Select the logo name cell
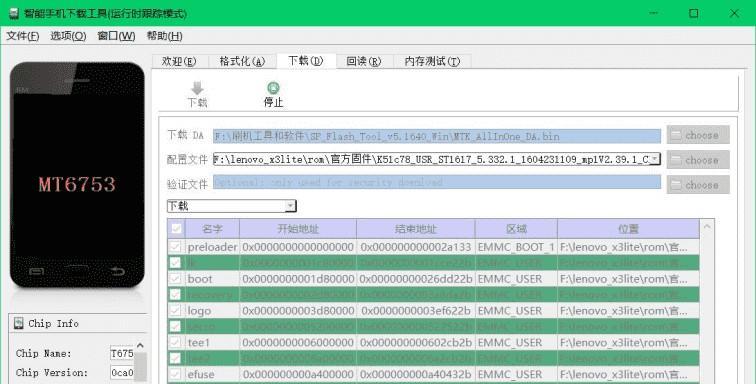 click(212, 311)
